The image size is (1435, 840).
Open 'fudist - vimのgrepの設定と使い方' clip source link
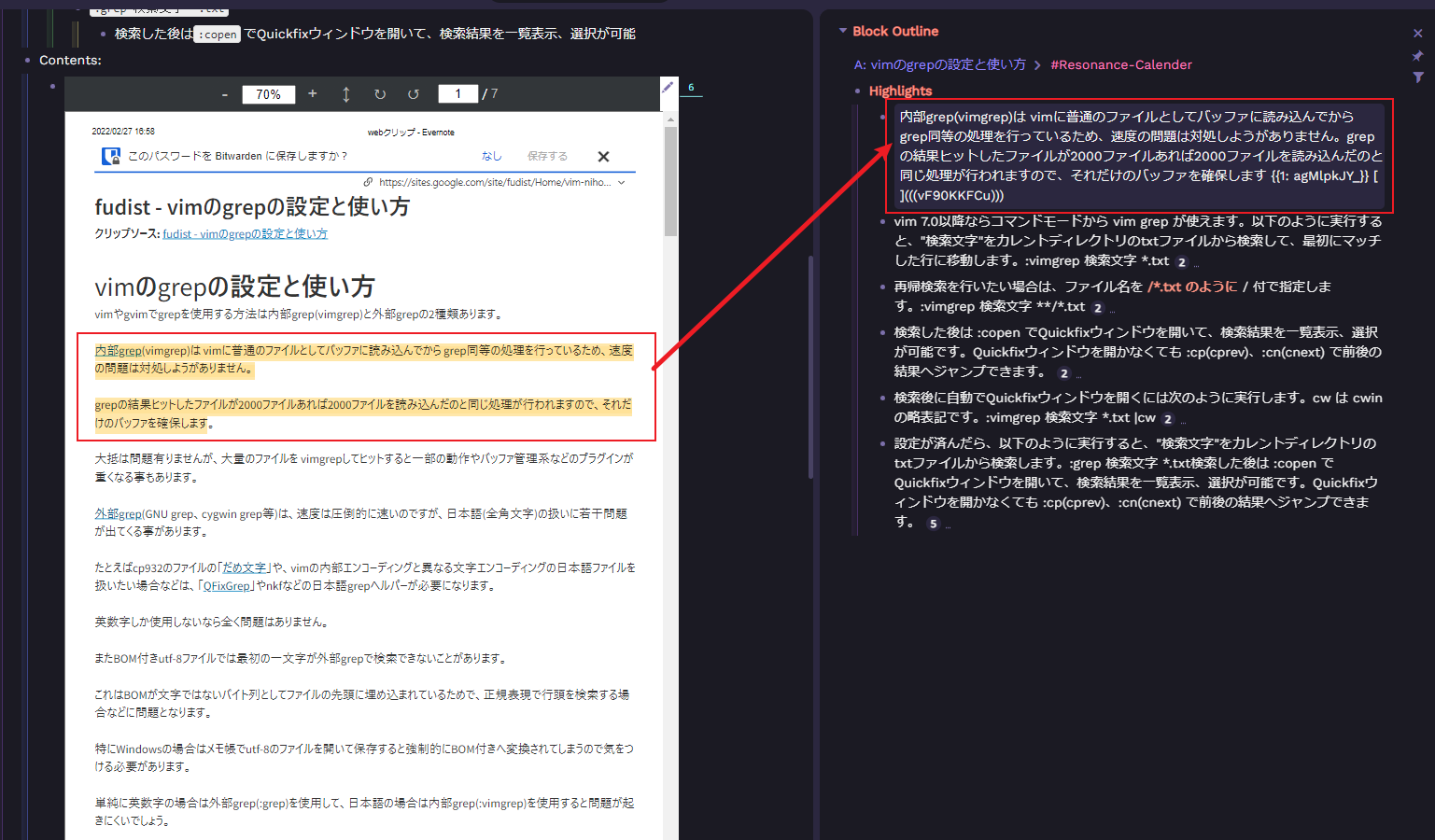click(x=246, y=233)
